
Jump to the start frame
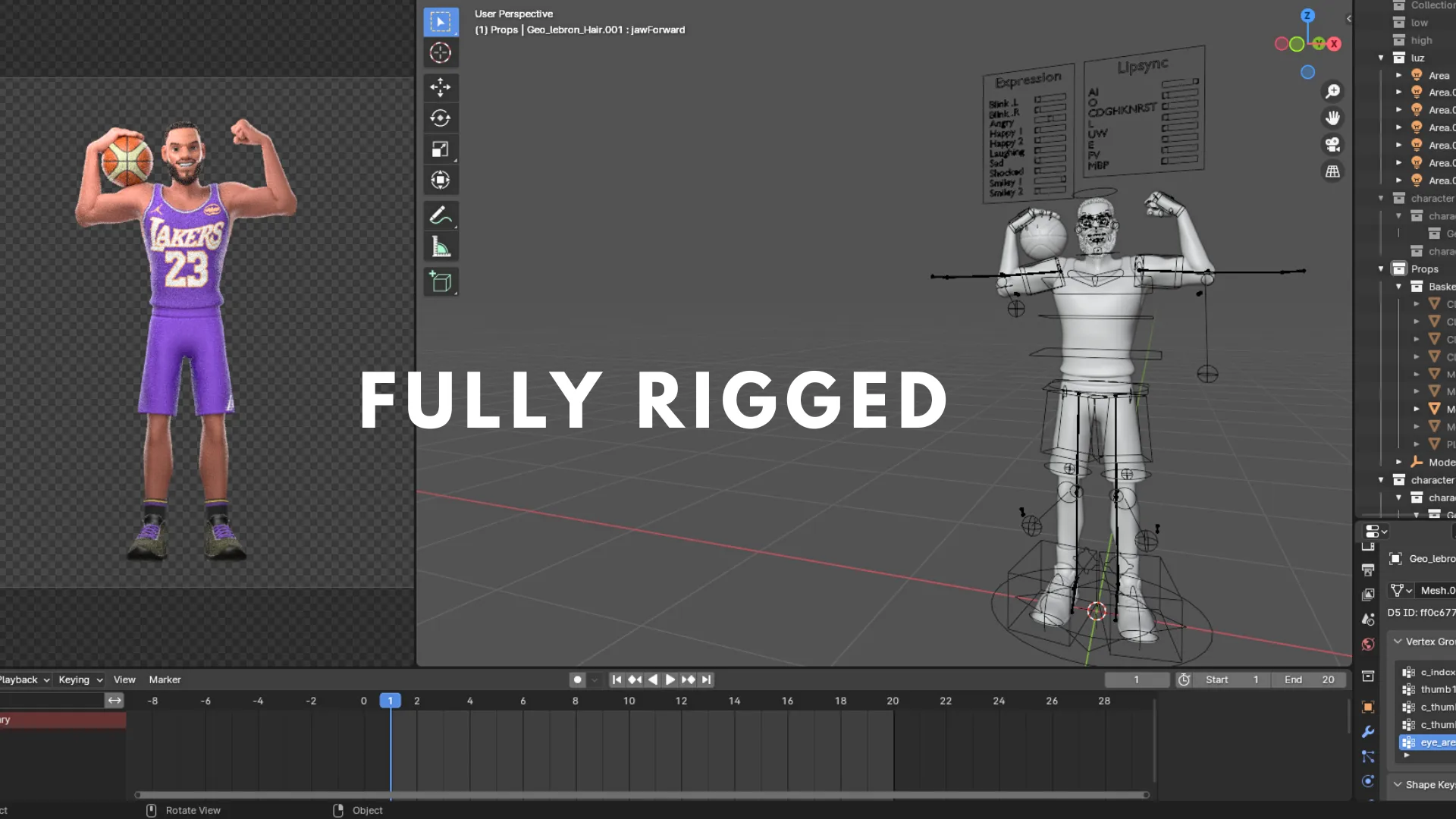pos(617,680)
